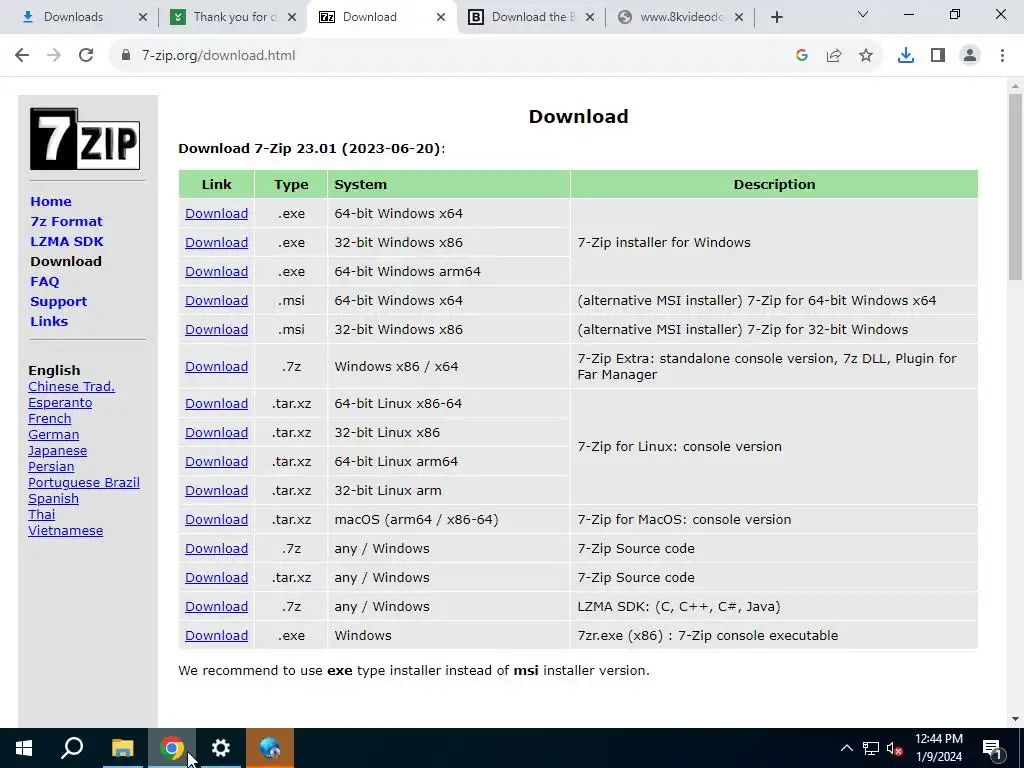Bookmark this page with the star icon

[866, 56]
